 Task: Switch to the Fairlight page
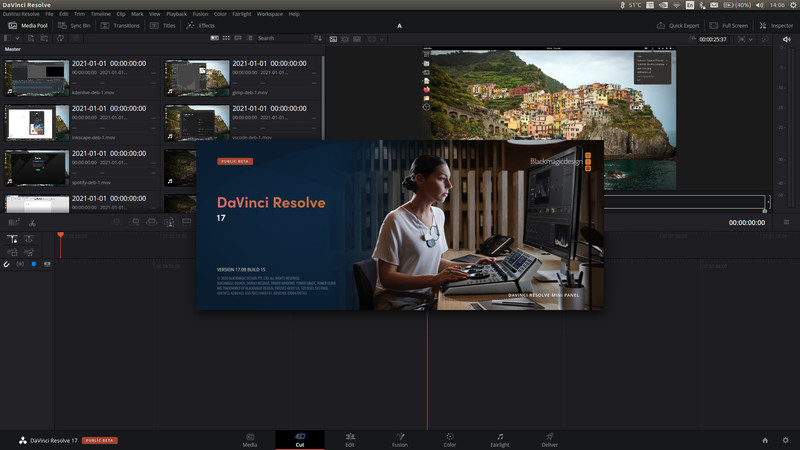(500, 440)
